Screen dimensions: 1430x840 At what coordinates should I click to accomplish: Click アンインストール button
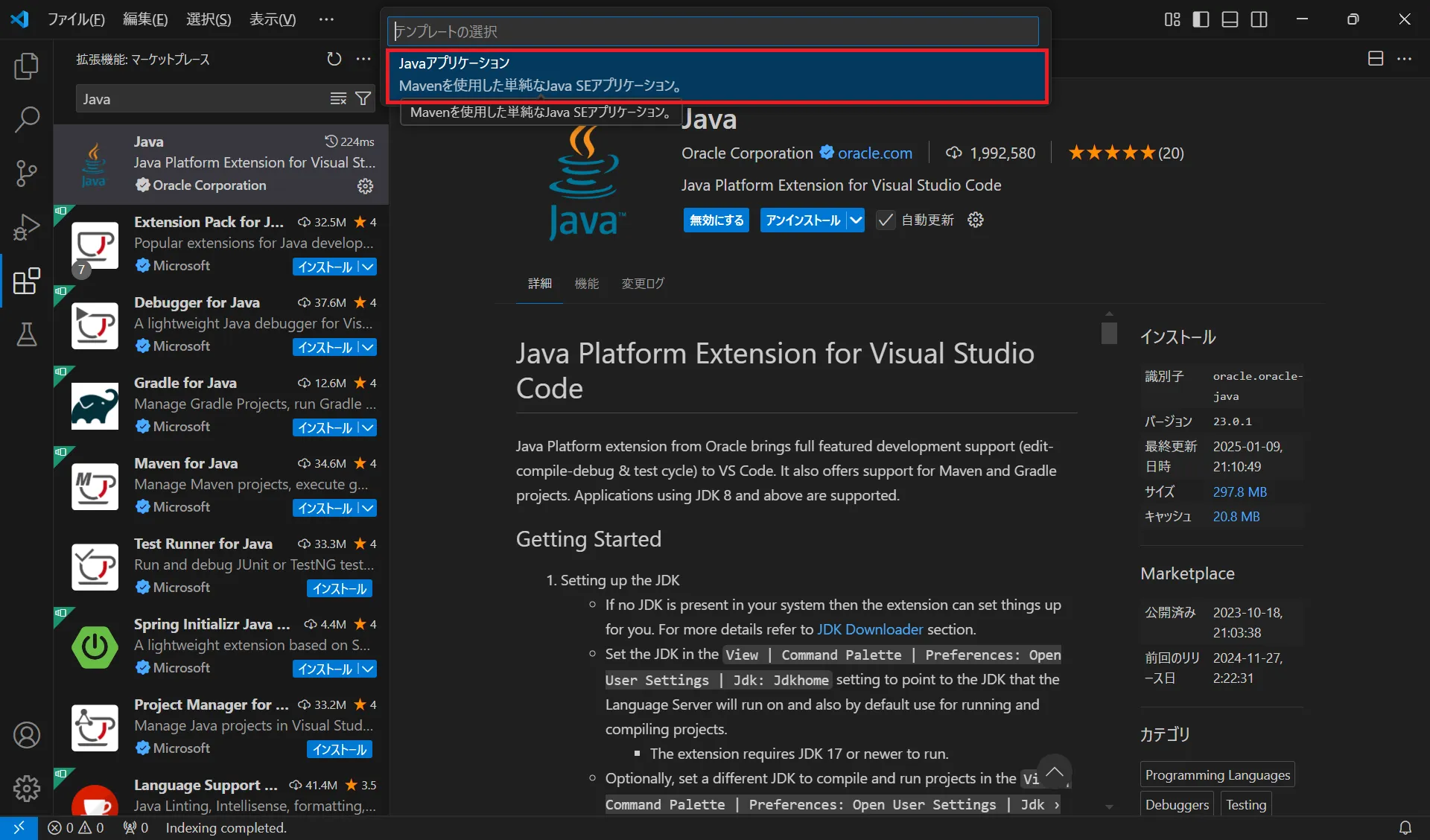click(803, 220)
